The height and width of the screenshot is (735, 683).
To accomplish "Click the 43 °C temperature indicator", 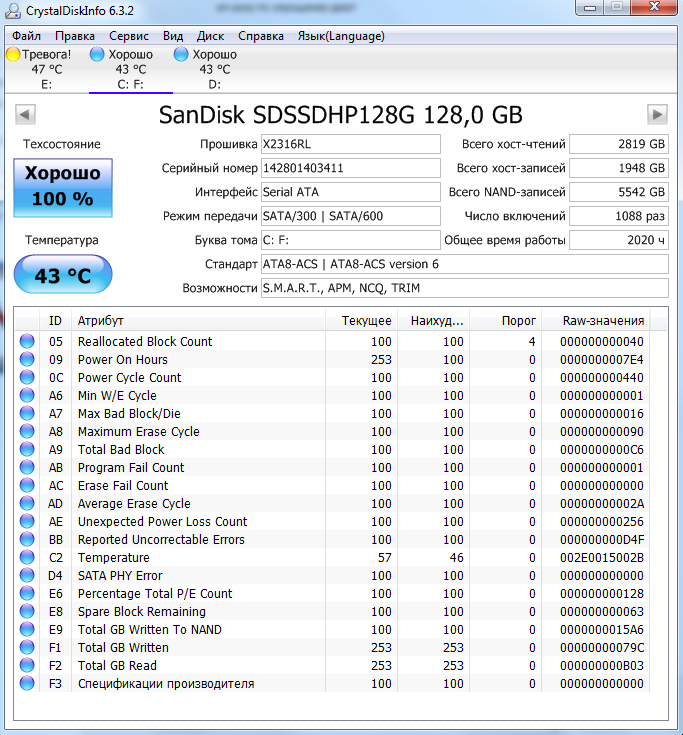I will pyautogui.click(x=62, y=276).
